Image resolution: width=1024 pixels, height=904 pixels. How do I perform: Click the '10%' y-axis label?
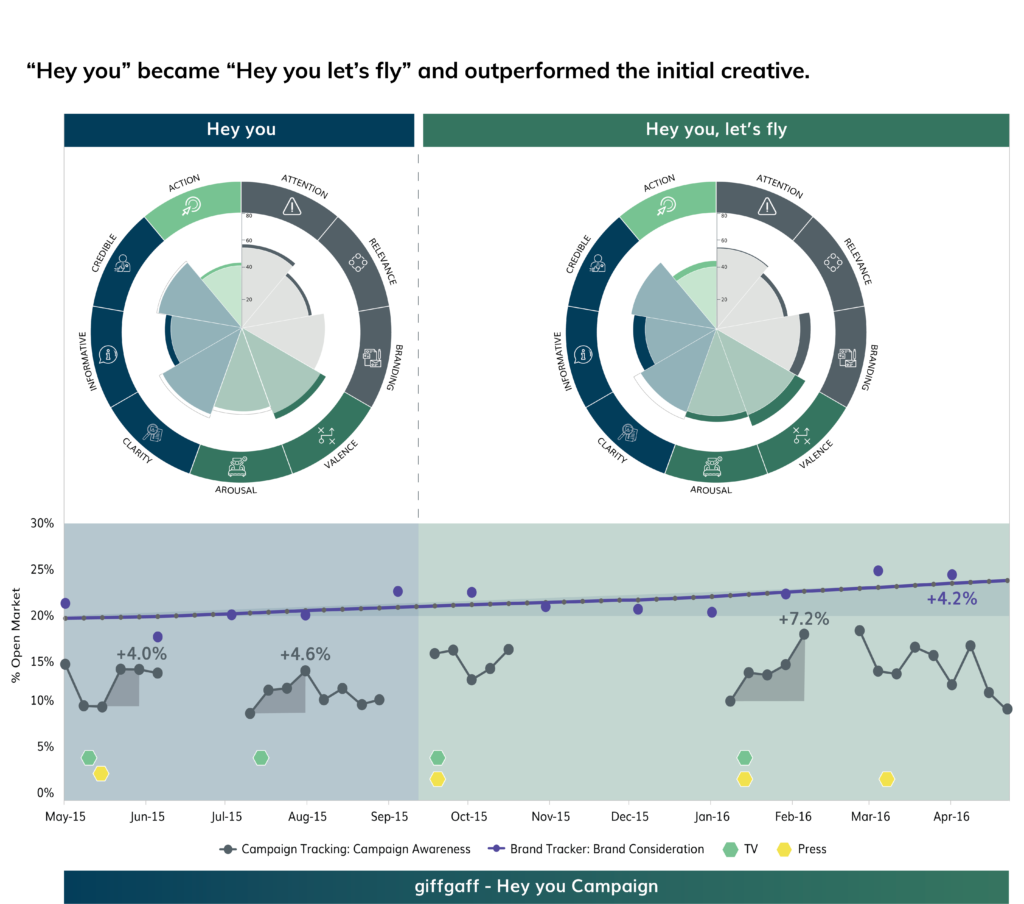(42, 700)
